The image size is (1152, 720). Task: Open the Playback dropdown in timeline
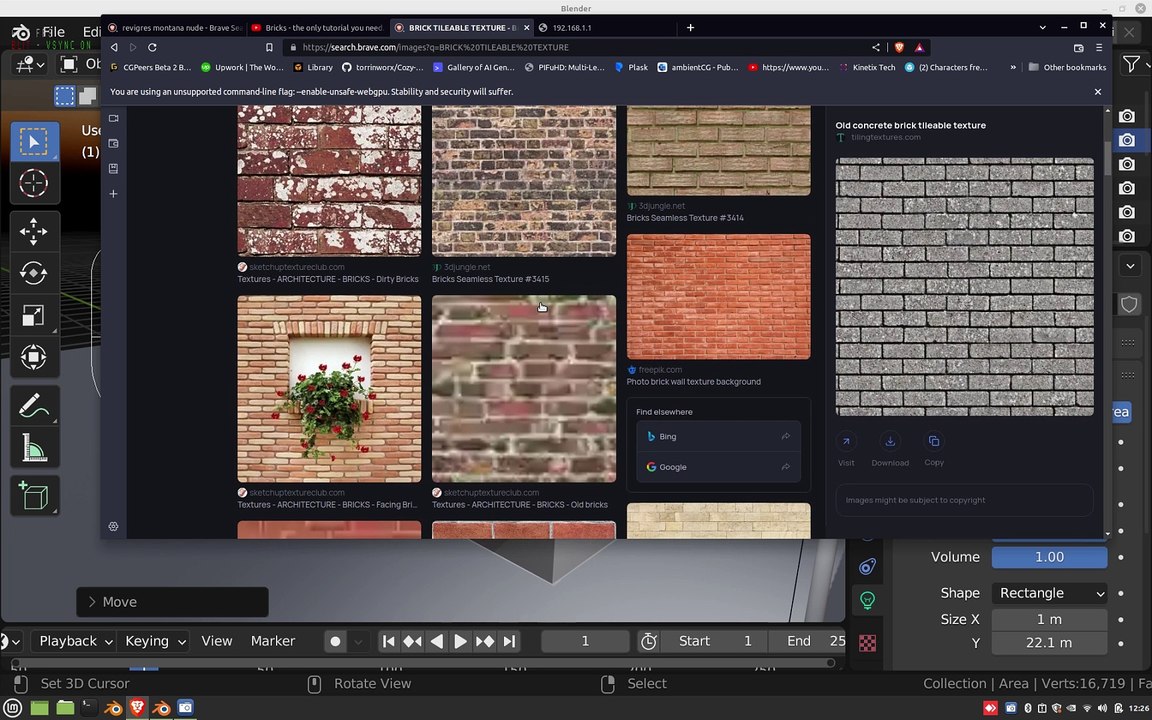[75, 641]
